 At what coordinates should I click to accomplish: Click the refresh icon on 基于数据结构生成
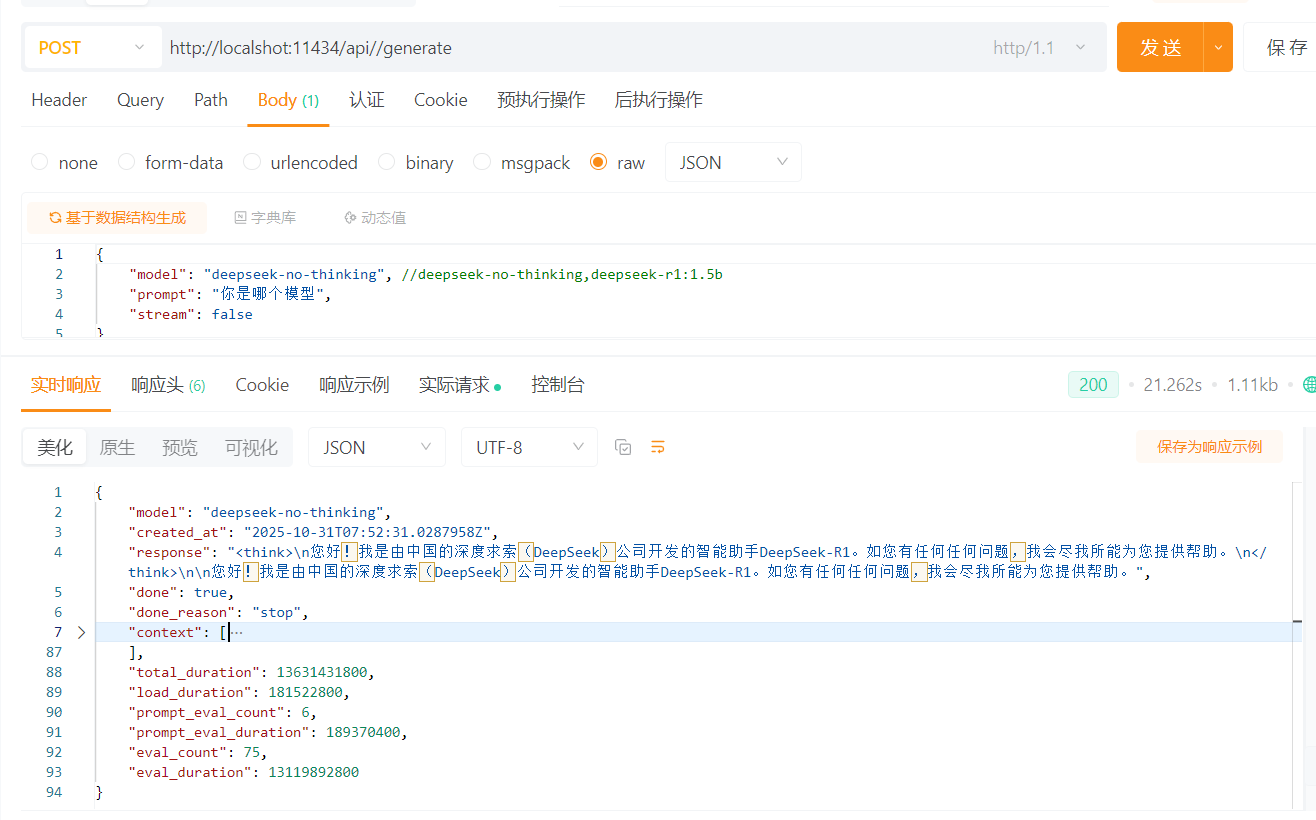55,217
